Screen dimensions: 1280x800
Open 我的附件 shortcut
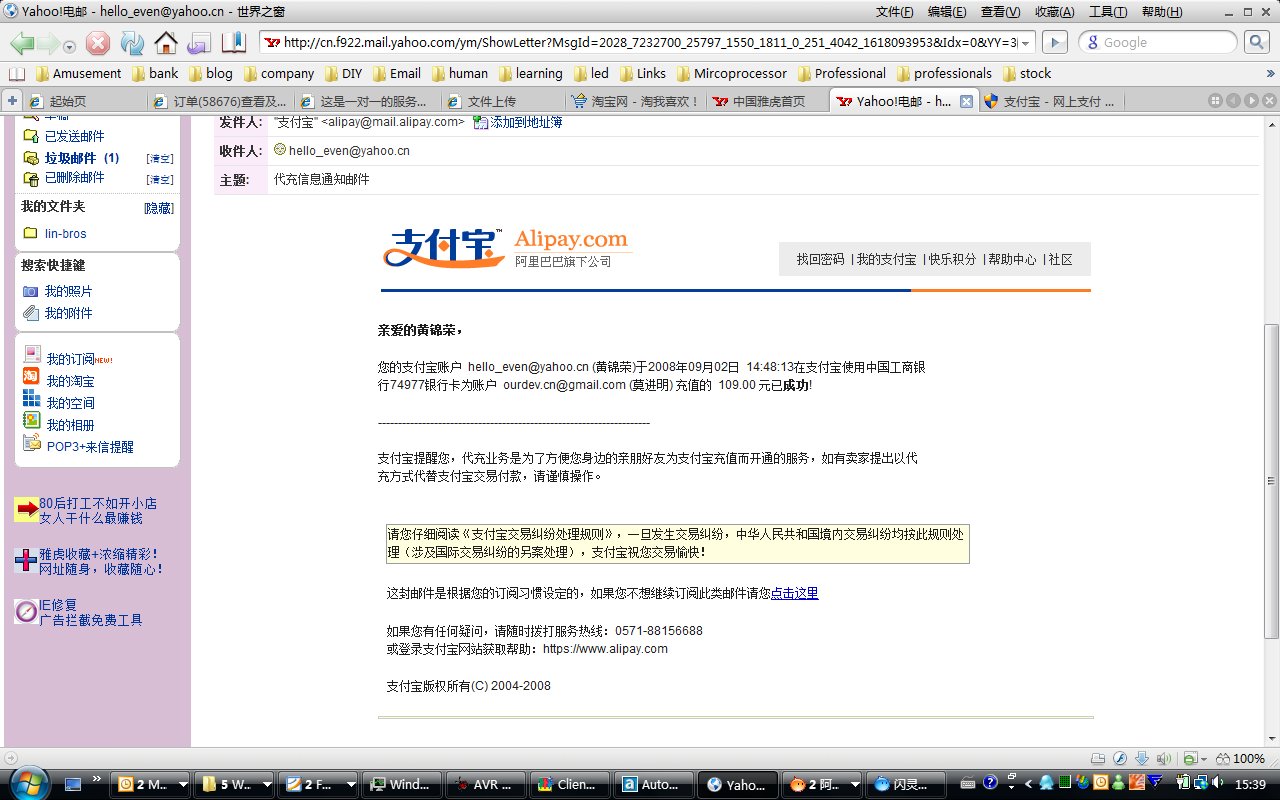(68, 313)
